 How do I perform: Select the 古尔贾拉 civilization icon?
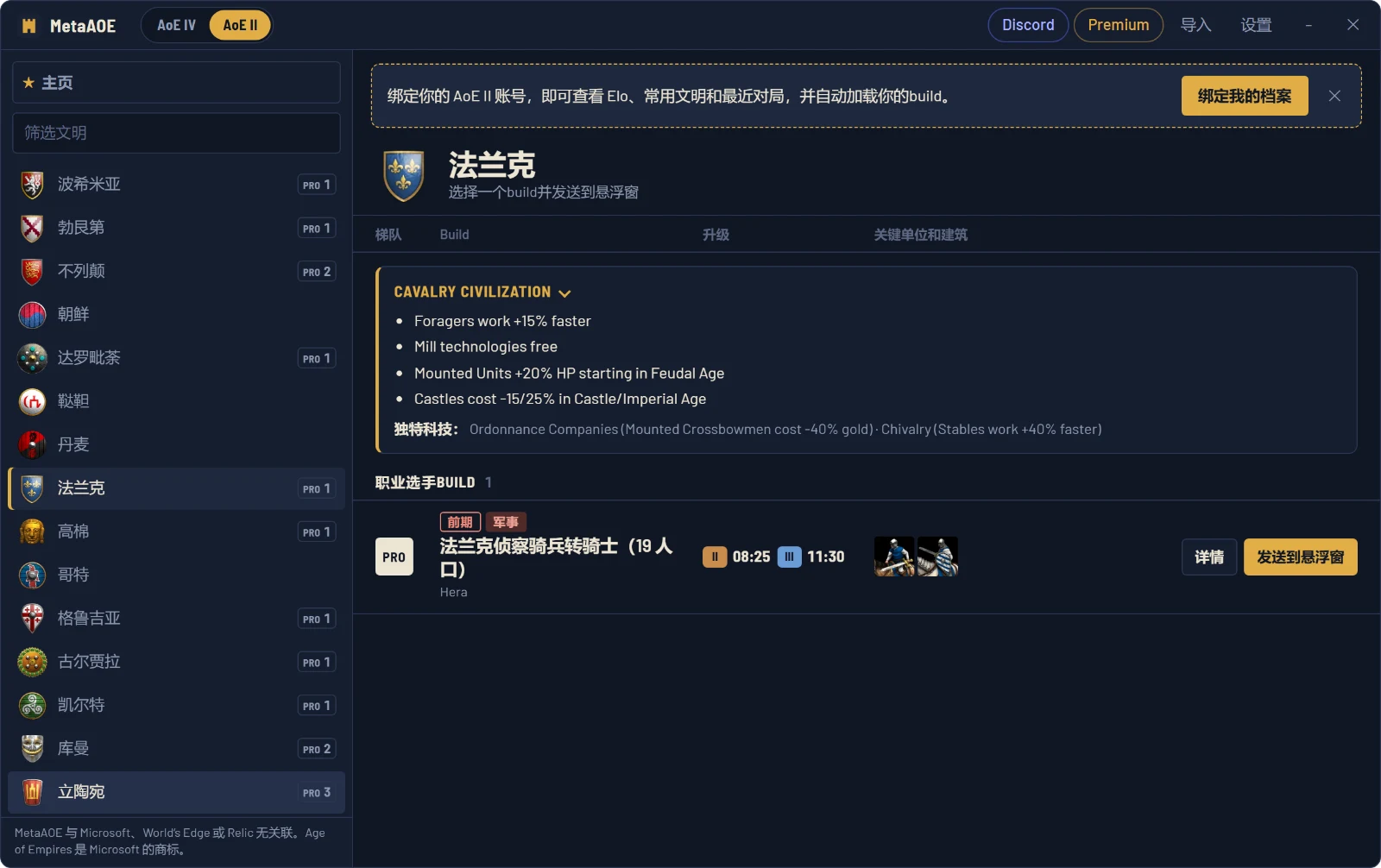tap(33, 662)
